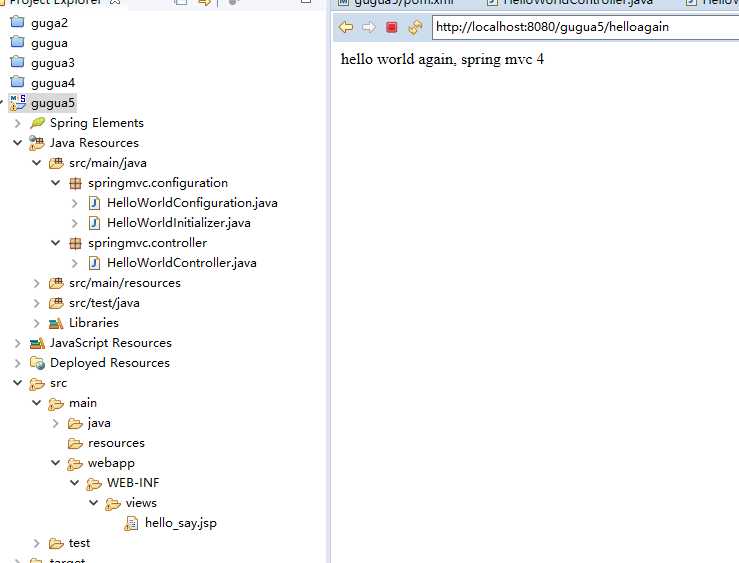Expand HelloWorldInitializer.java members

(x=74, y=223)
